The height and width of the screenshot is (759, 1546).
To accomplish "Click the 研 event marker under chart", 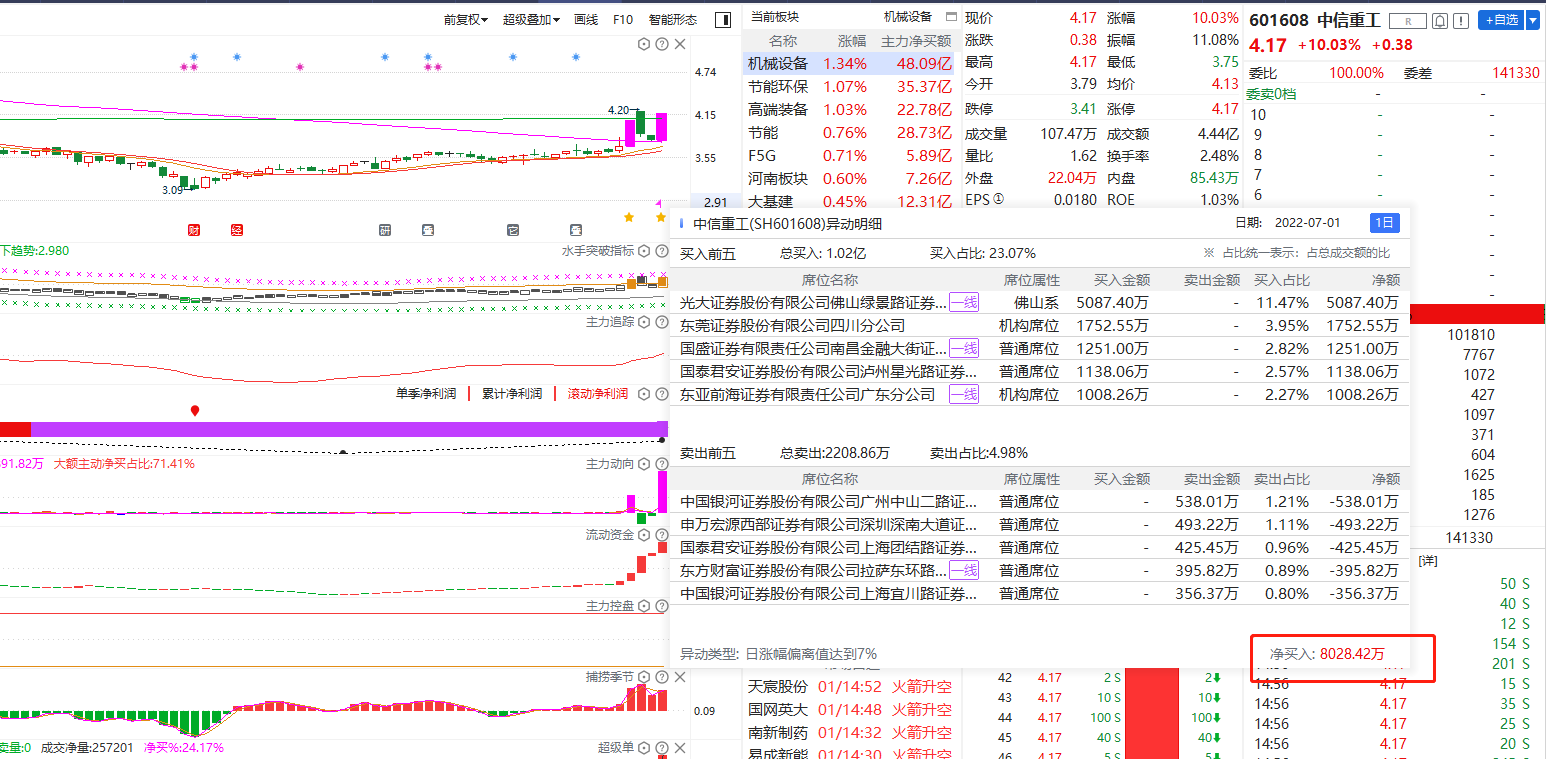I will tap(385, 230).
